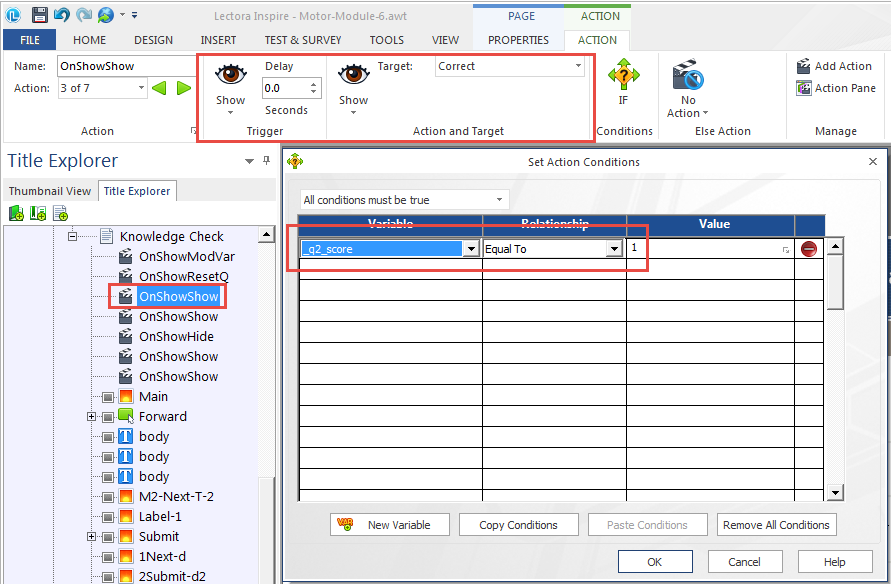
Task: Click the Lectora logo icon at top left
Action: coord(13,15)
